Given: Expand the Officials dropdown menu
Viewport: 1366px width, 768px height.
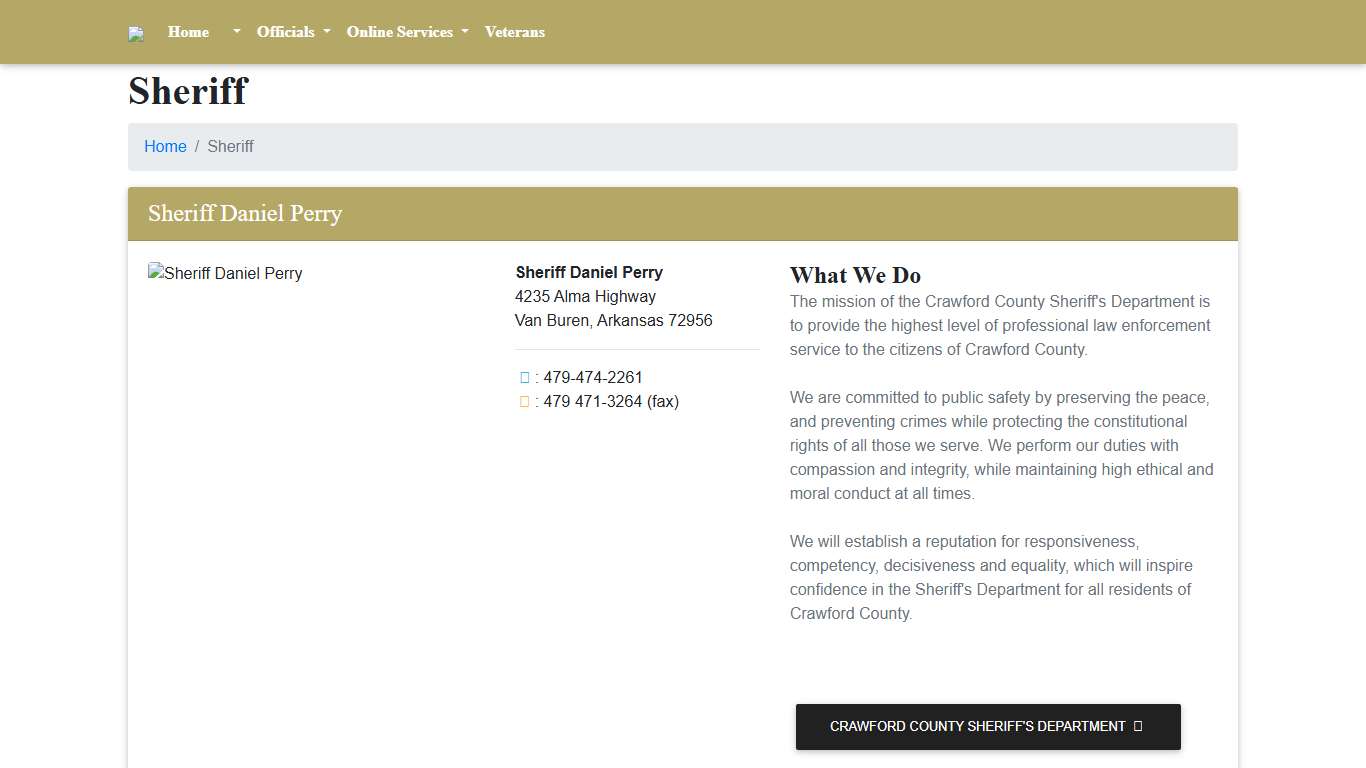Looking at the screenshot, I should [x=293, y=32].
